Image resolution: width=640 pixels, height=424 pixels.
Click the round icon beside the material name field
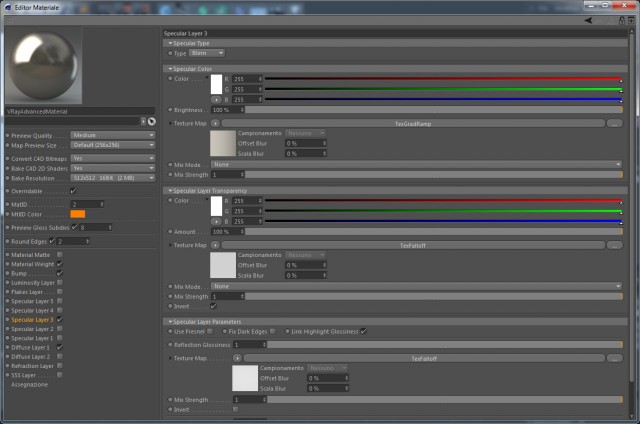pos(151,121)
